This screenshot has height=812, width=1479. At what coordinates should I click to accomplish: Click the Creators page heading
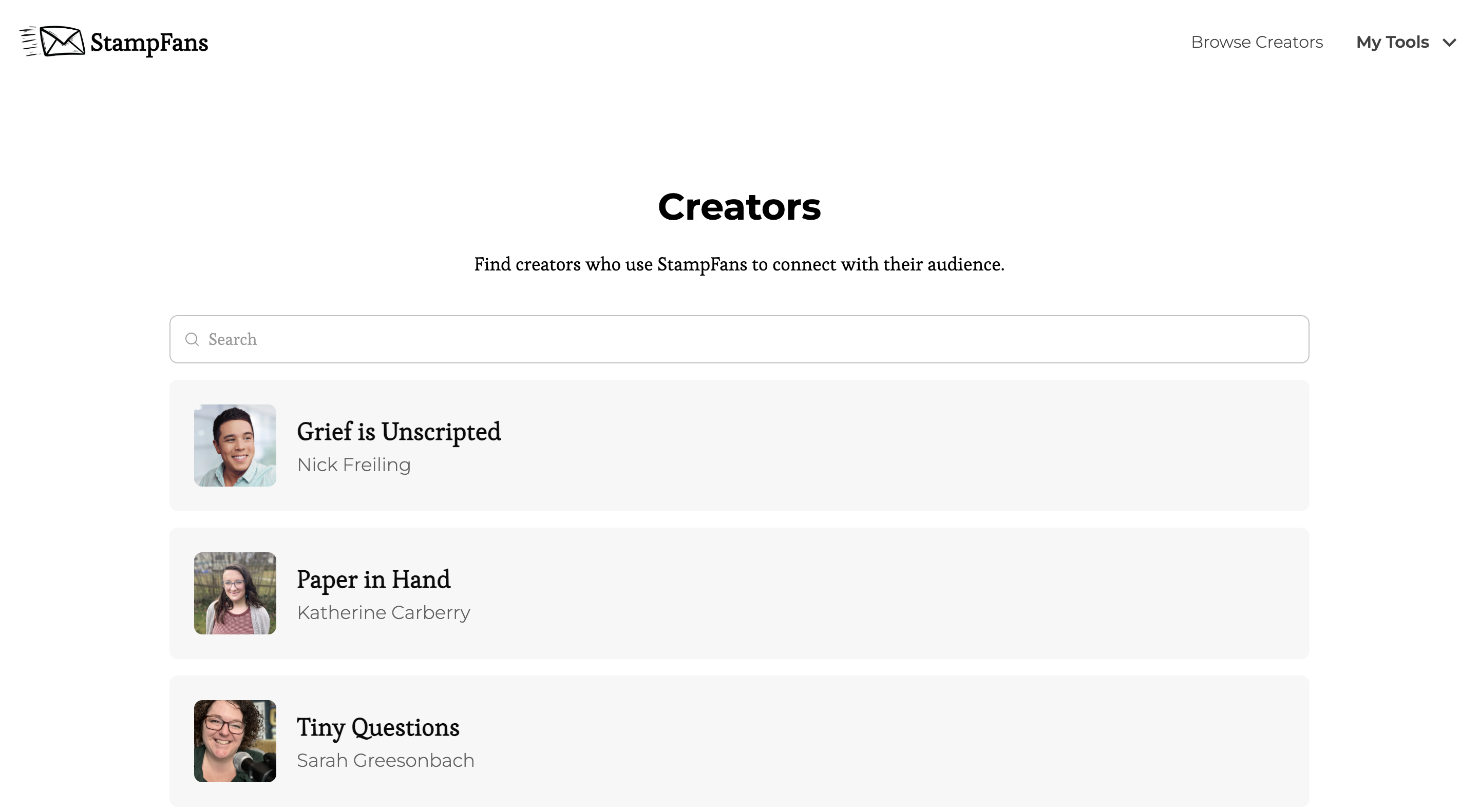coord(739,206)
